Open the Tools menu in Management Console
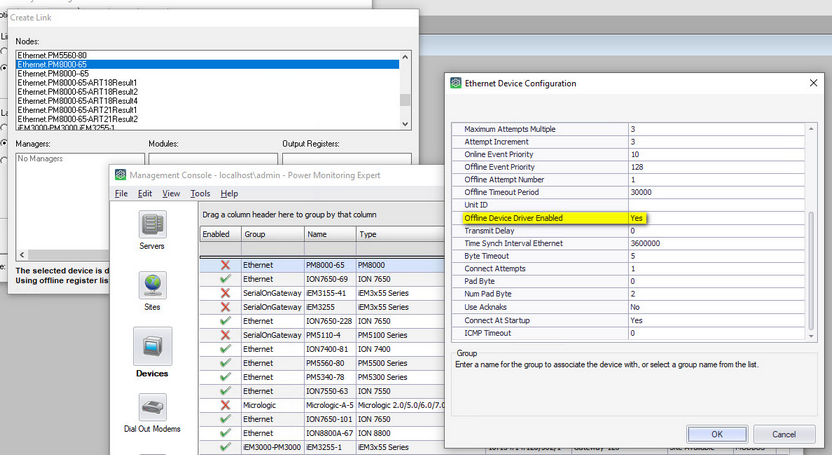 tap(200, 194)
